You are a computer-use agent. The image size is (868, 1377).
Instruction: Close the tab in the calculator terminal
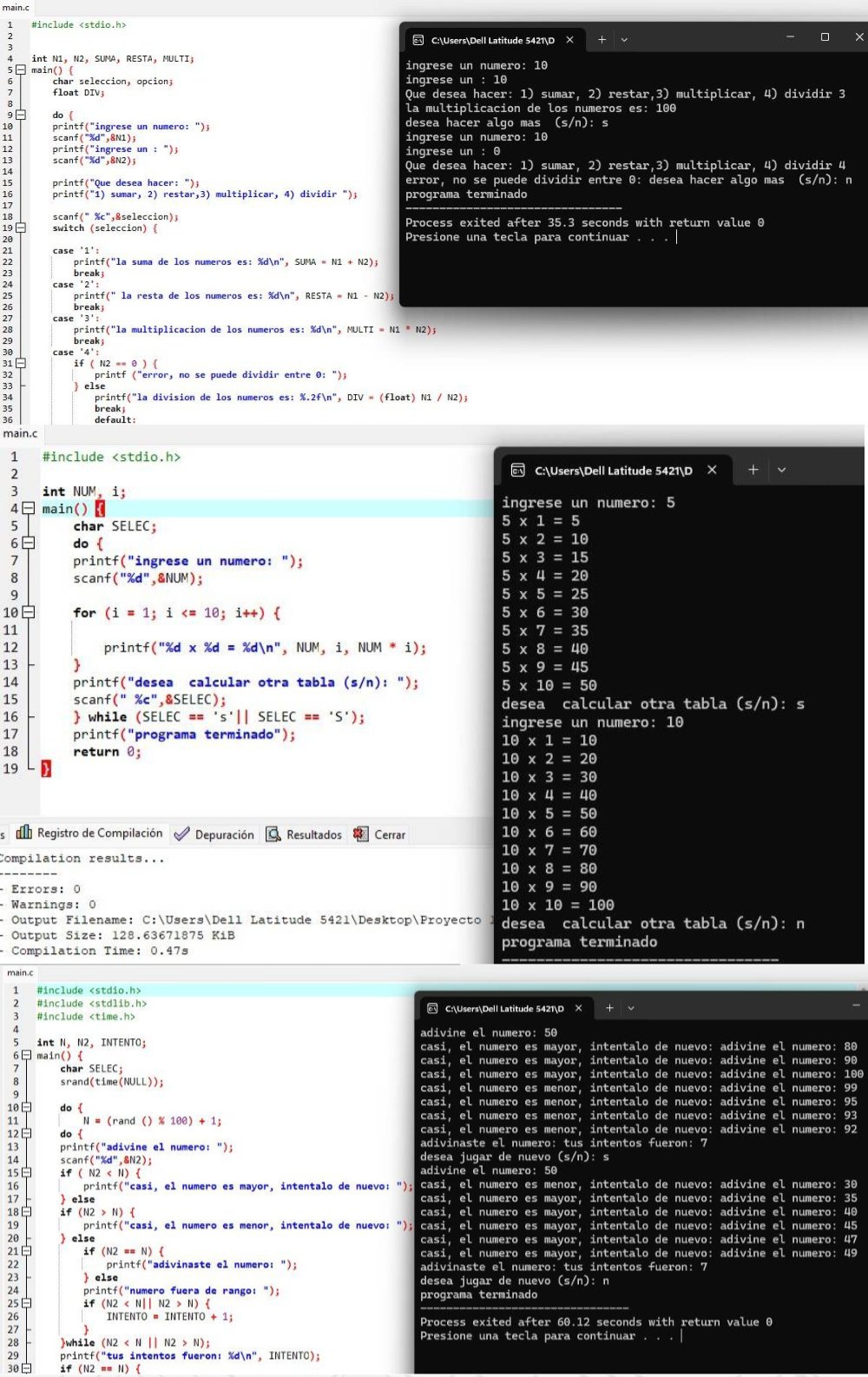pos(569,40)
